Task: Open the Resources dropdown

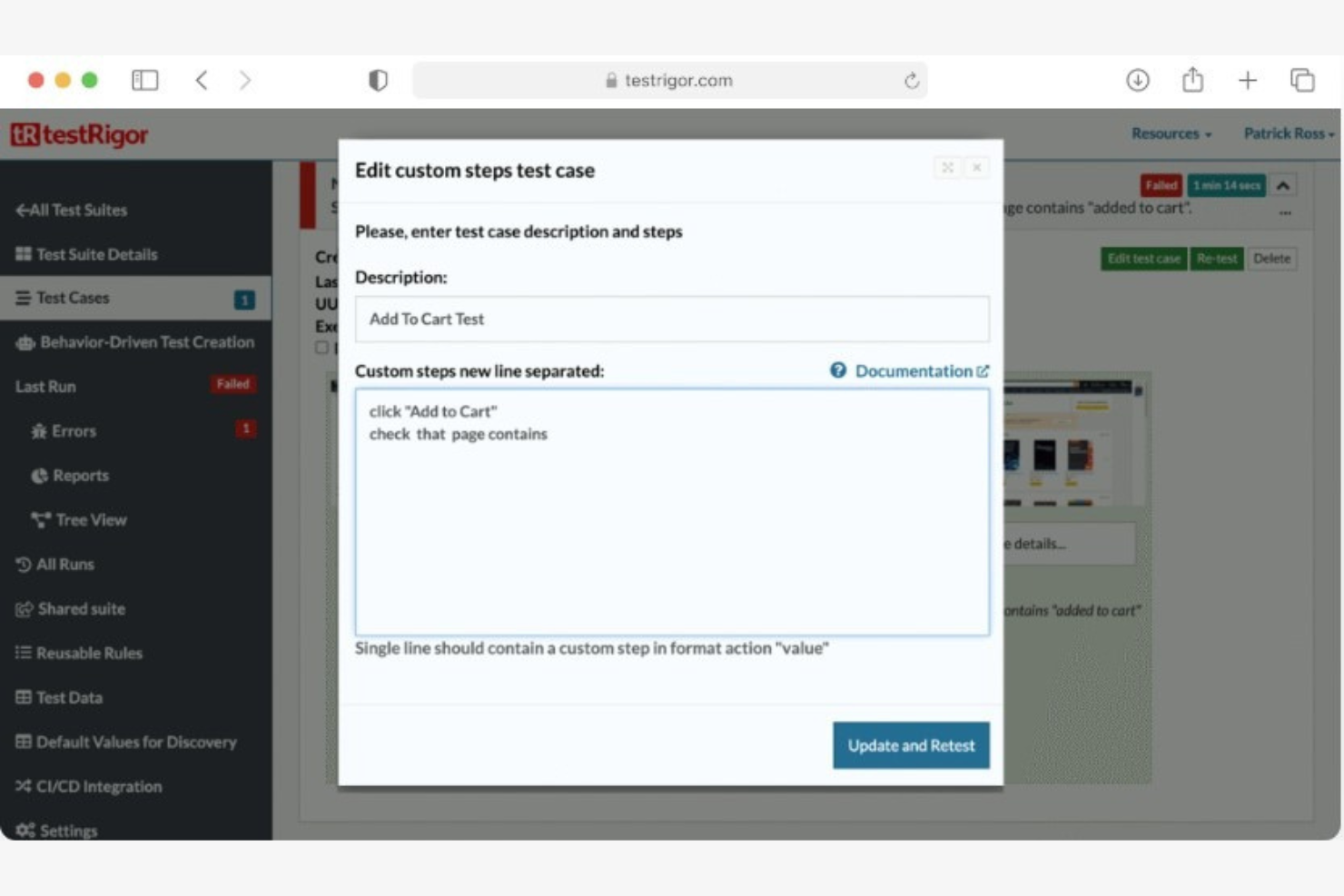Action: tap(1170, 133)
